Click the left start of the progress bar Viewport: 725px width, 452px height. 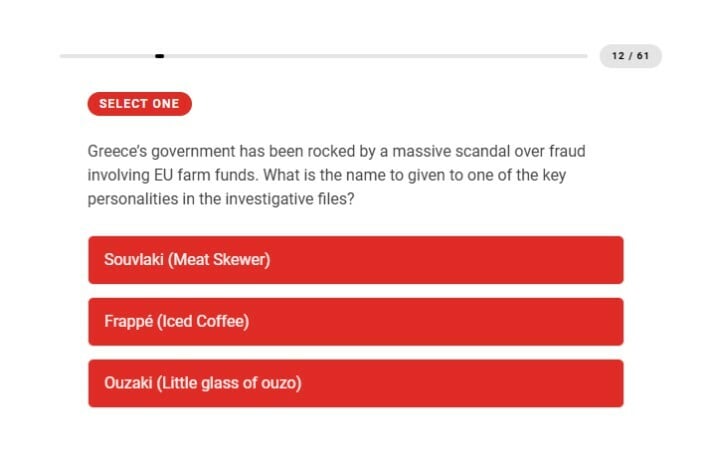pos(64,56)
